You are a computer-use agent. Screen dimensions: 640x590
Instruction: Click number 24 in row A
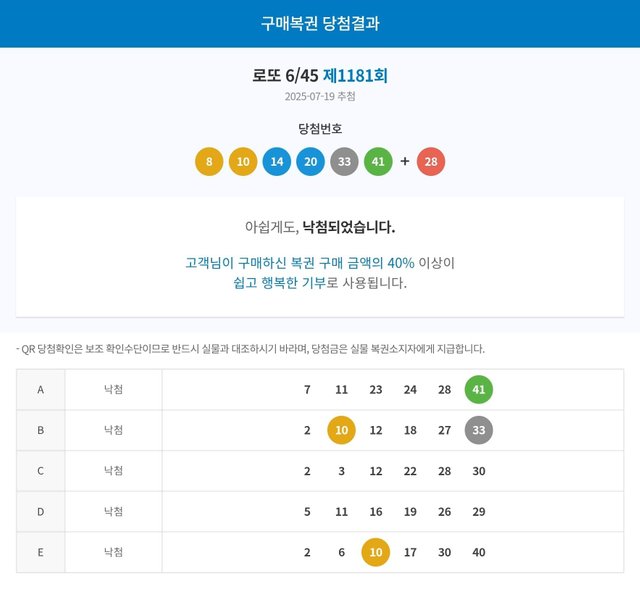click(x=410, y=390)
